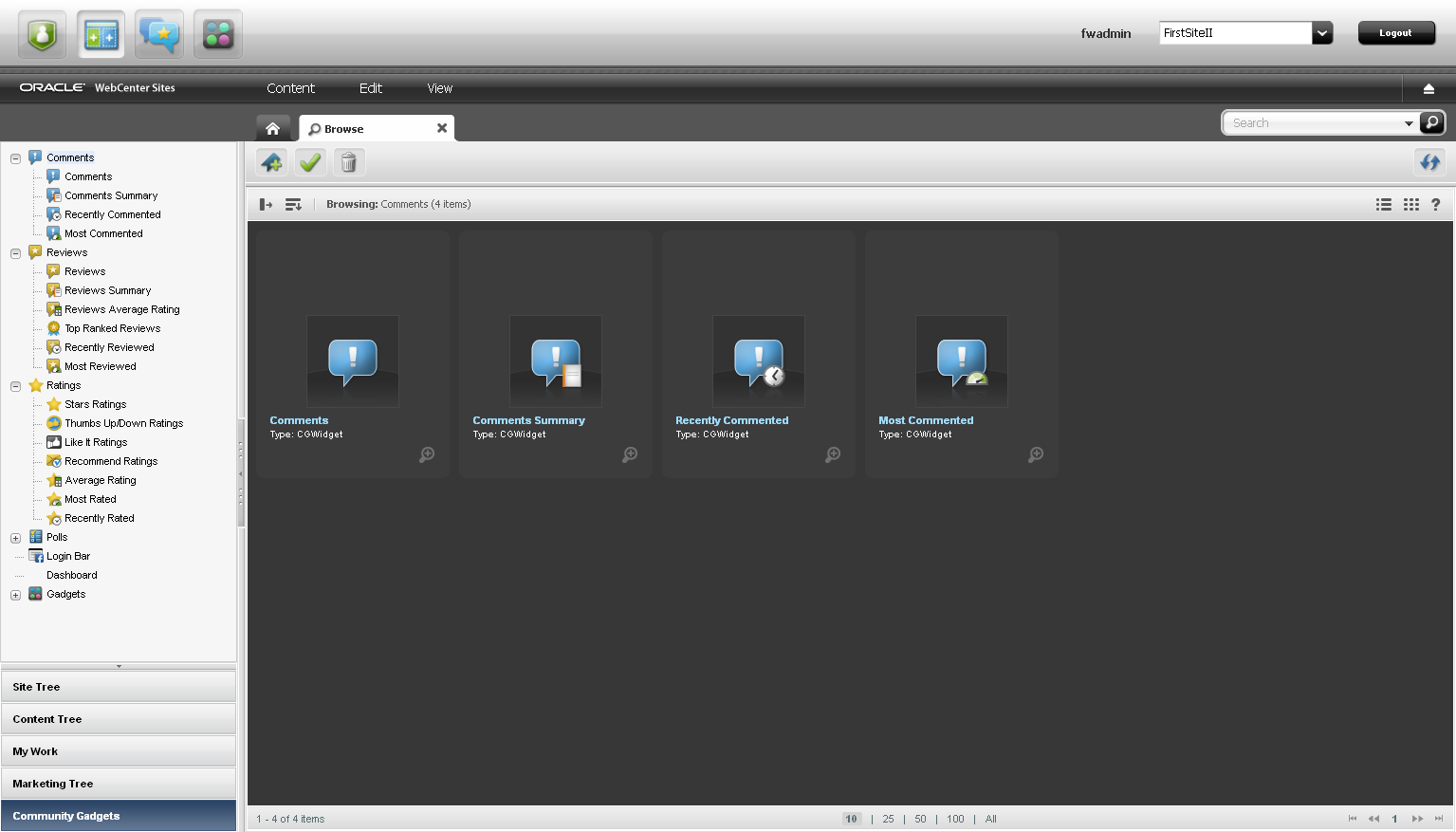Select Thumbs Up/Down Ratings tree item
1456x832 pixels.
click(123, 423)
